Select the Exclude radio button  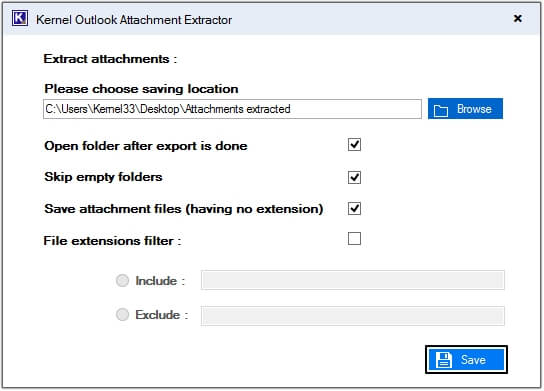122,314
